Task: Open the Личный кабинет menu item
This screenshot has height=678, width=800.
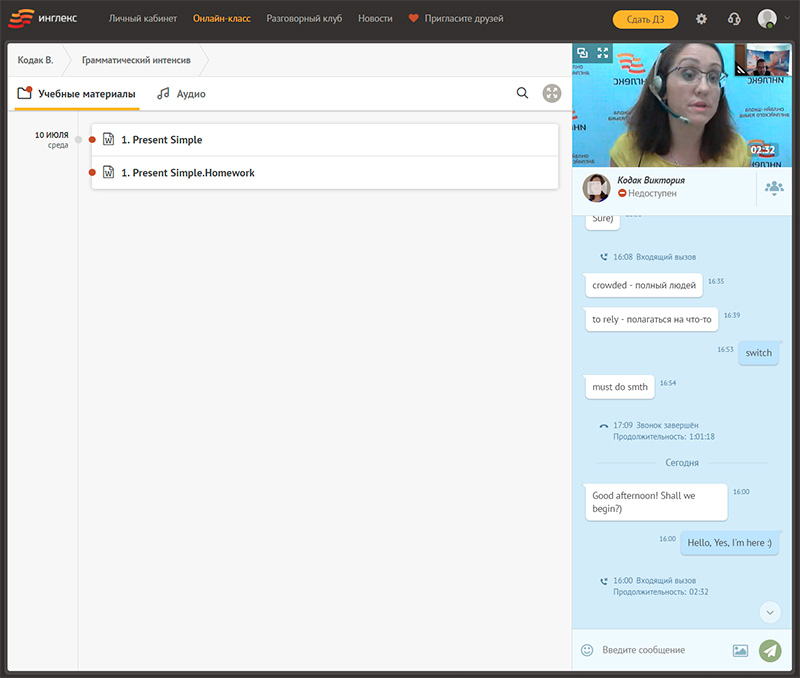Action: pyautogui.click(x=143, y=19)
